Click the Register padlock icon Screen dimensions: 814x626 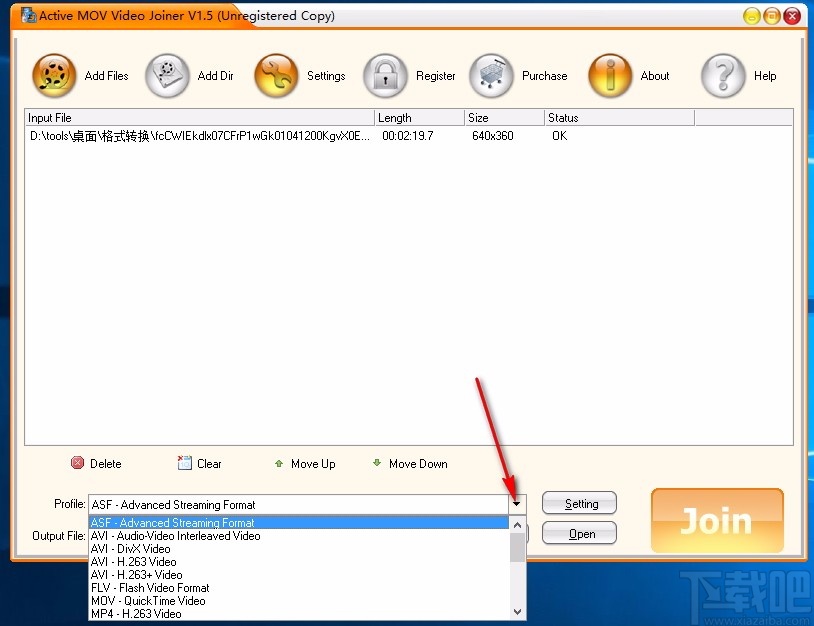385,75
